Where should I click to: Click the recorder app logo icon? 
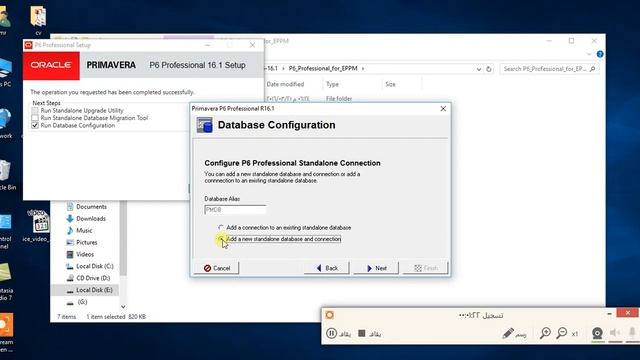329,315
